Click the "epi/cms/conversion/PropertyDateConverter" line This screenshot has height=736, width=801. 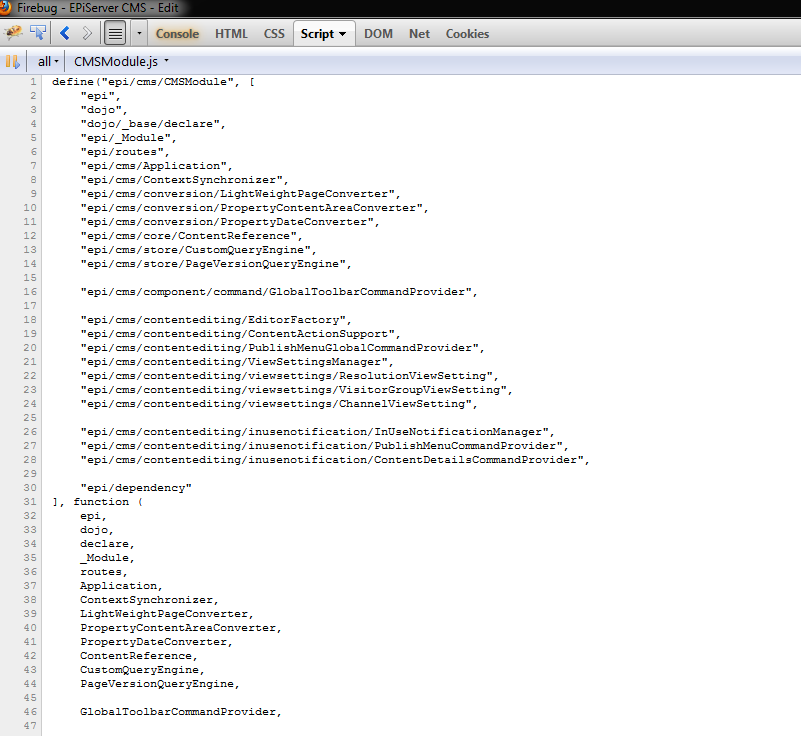pyautogui.click(x=230, y=222)
